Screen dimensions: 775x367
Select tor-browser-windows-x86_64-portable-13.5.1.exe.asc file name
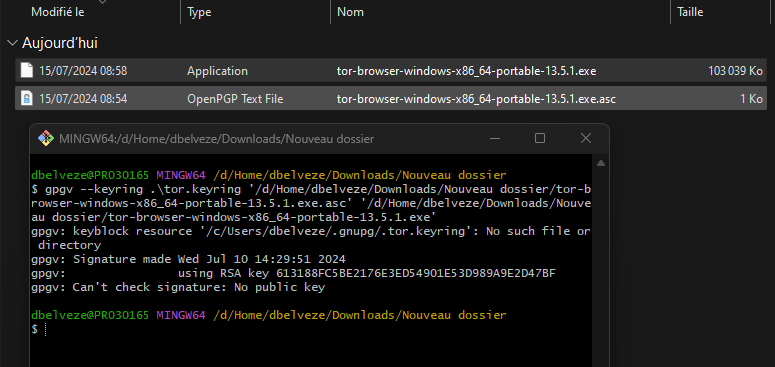[x=476, y=99]
